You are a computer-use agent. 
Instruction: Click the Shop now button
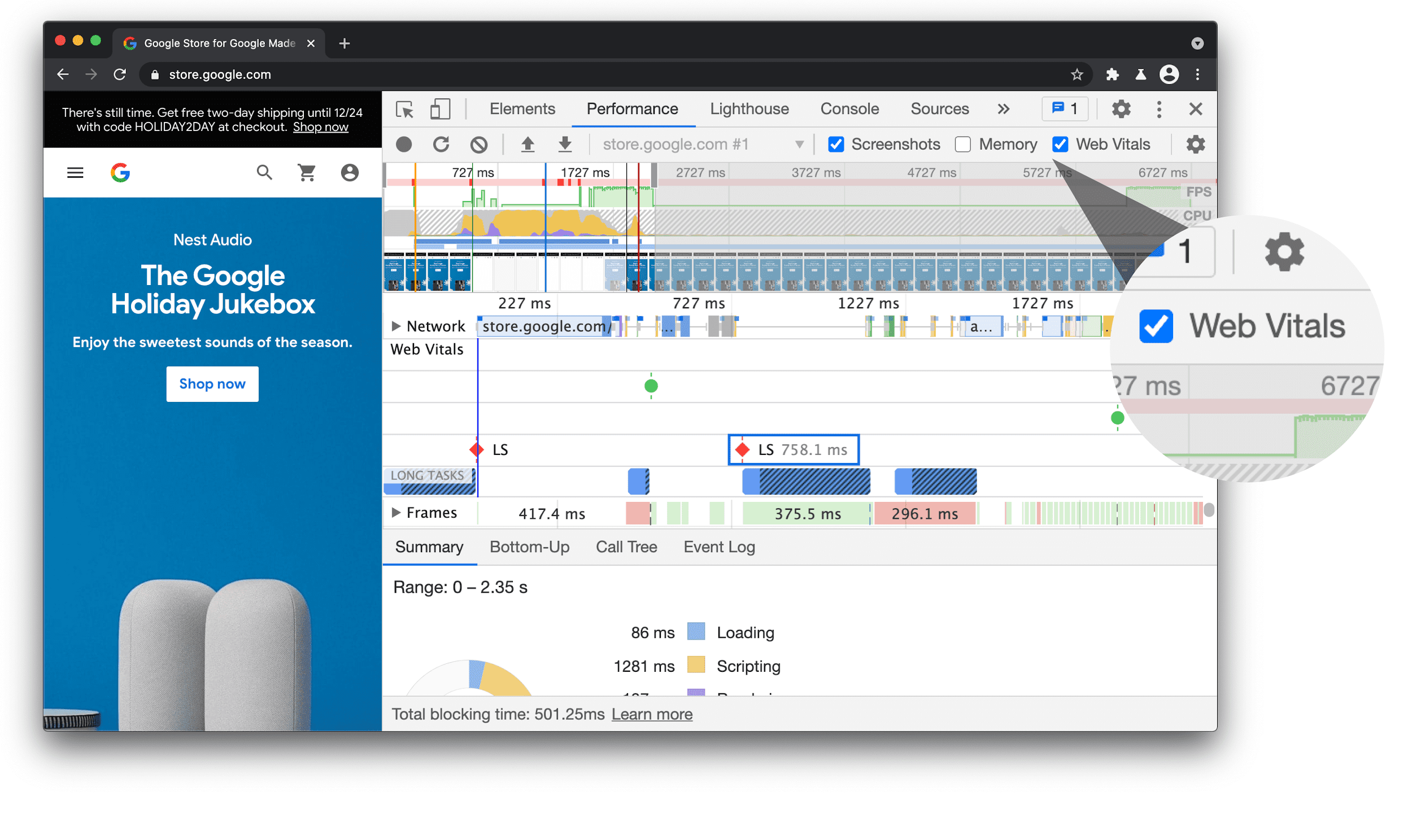213,383
